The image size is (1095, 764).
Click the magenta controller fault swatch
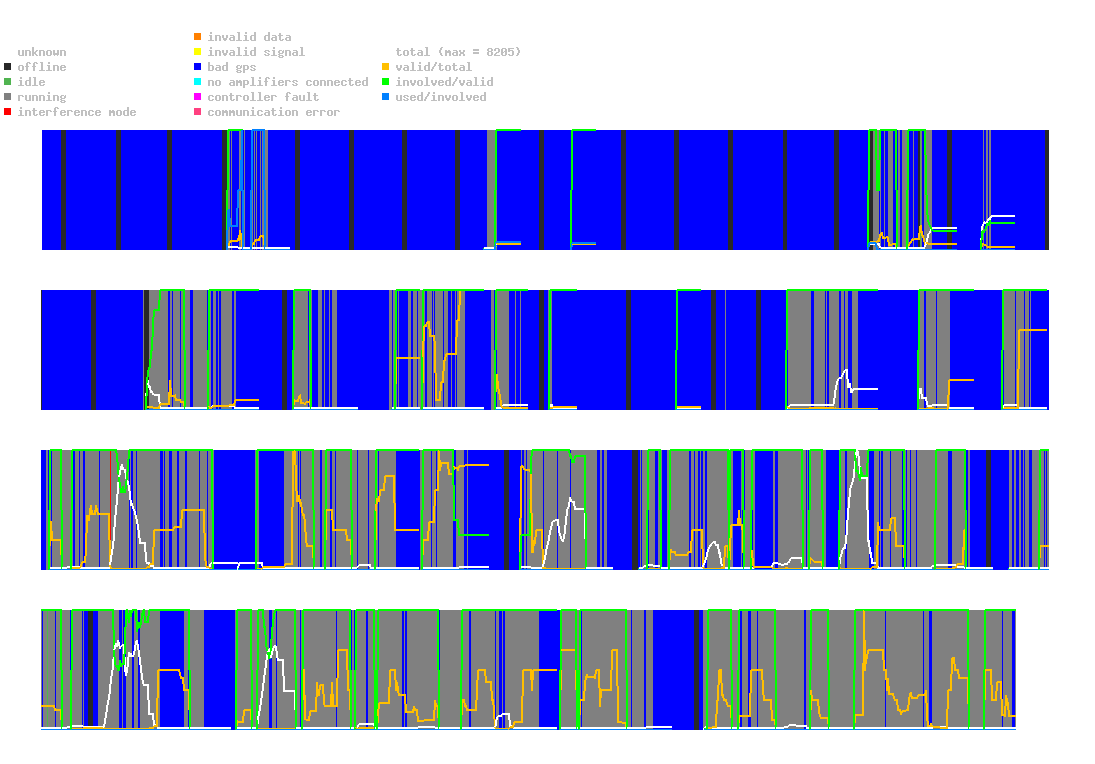point(197,97)
